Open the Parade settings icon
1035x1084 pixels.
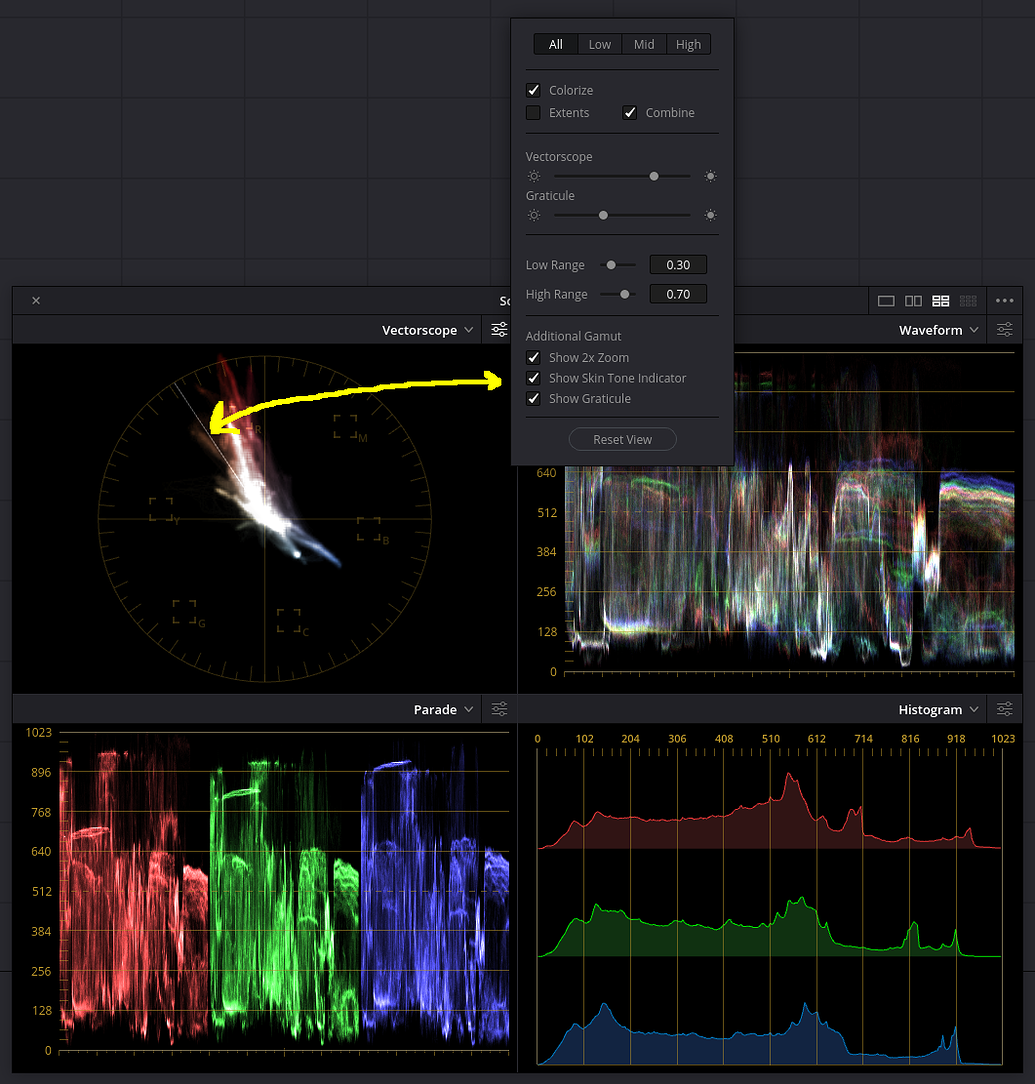pyautogui.click(x=498, y=709)
